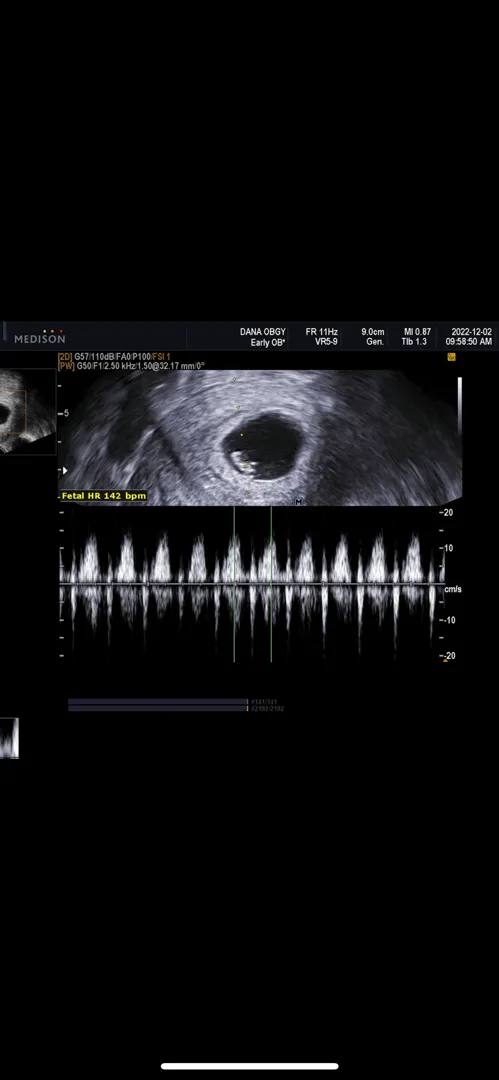
Task: Click the grayscale bar beside the image
Action: tap(460, 406)
